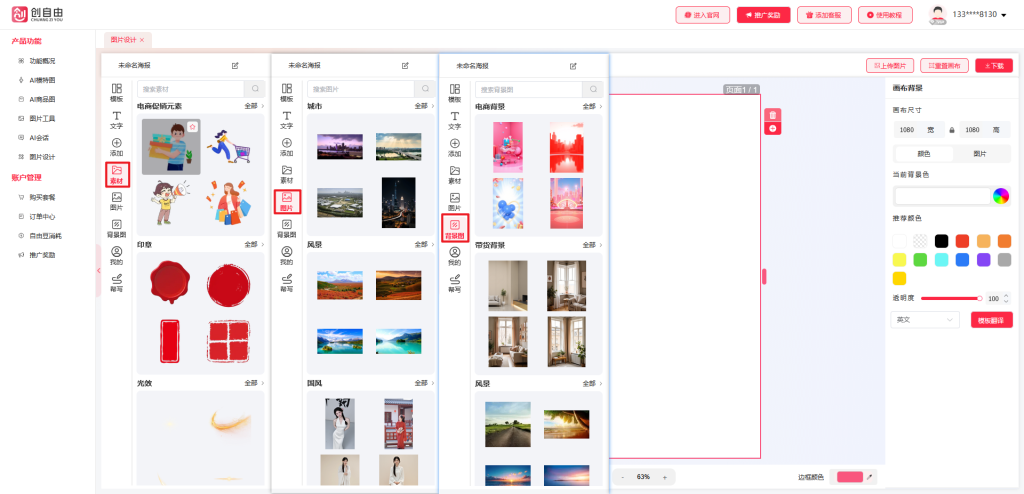Viewport: 1024px width, 494px height.
Task: Select the 颜色 background mode option
Action: click(x=923, y=154)
